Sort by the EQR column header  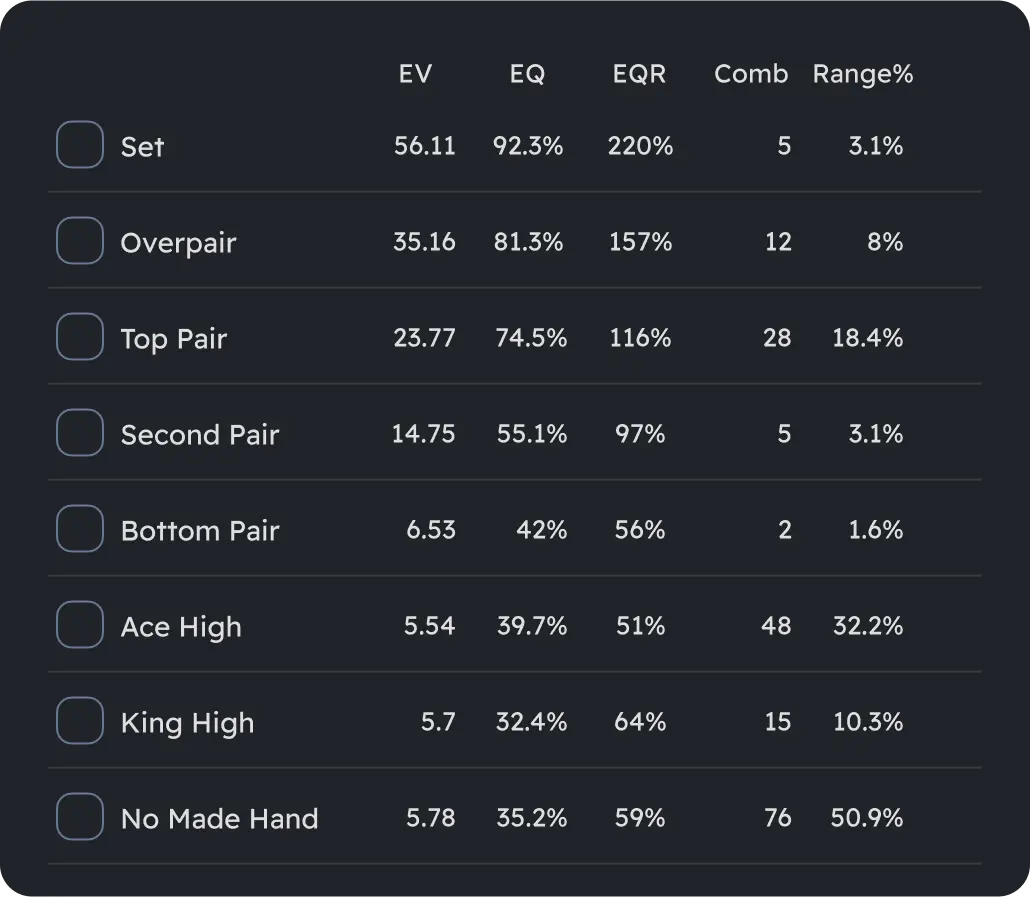pyautogui.click(x=639, y=73)
